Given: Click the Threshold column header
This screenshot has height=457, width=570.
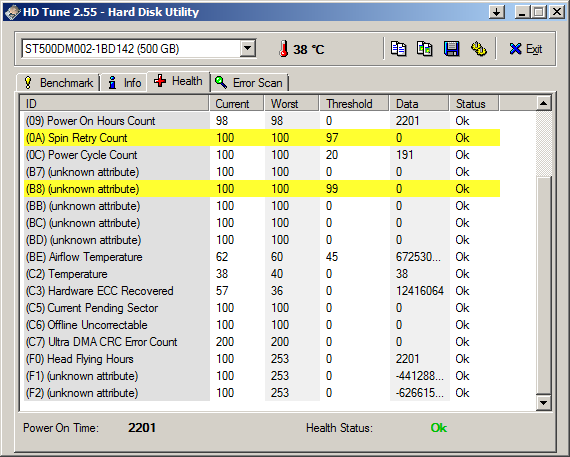Looking at the screenshot, I should [x=354, y=104].
